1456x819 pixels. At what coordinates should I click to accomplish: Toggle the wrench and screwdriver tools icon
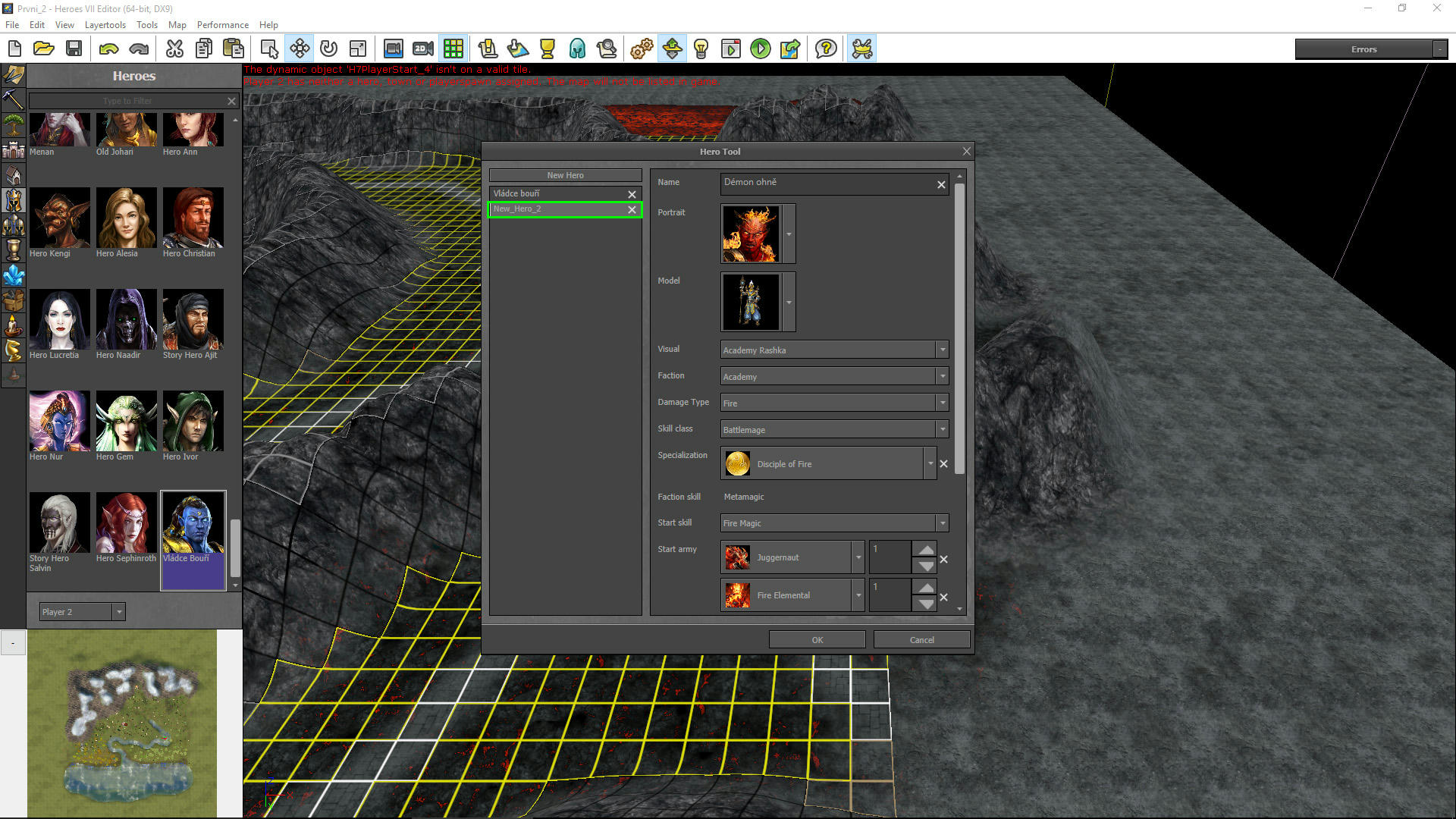click(x=862, y=49)
